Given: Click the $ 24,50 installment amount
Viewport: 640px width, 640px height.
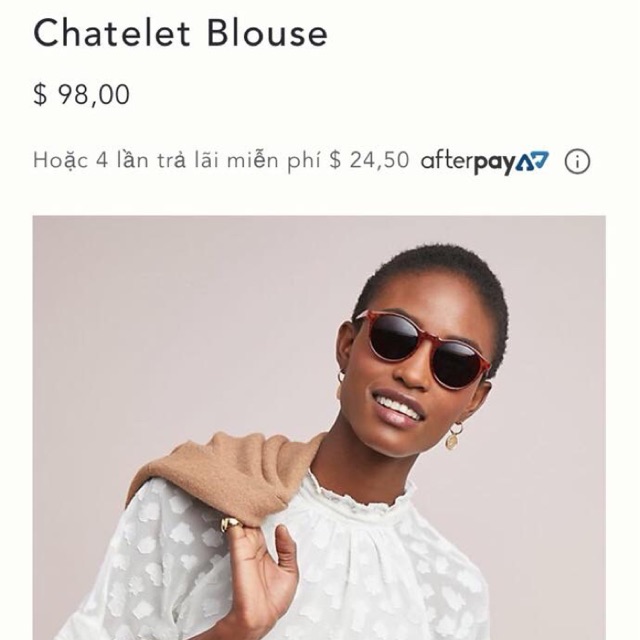Looking at the screenshot, I should (369, 160).
